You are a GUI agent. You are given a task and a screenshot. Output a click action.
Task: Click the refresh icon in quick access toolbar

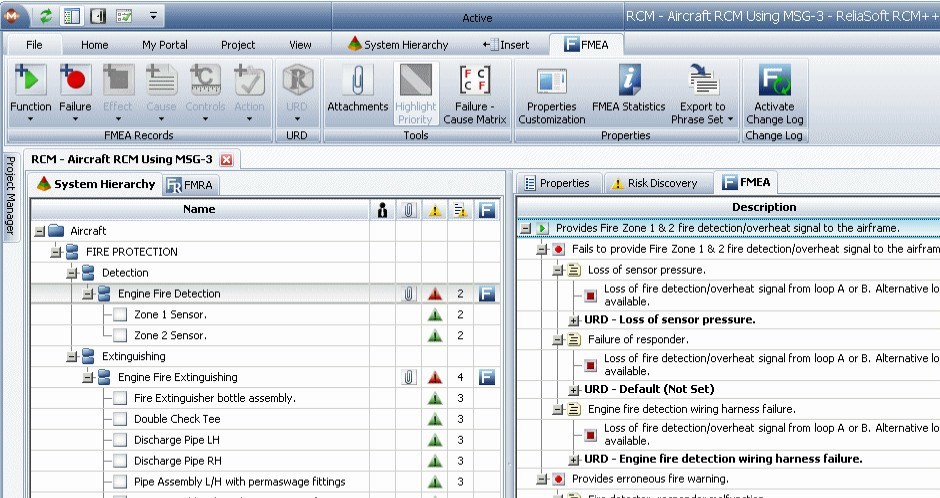[46, 16]
